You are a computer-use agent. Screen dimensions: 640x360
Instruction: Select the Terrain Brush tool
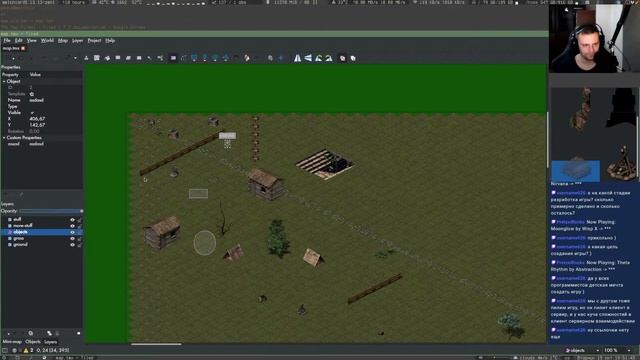(96, 58)
